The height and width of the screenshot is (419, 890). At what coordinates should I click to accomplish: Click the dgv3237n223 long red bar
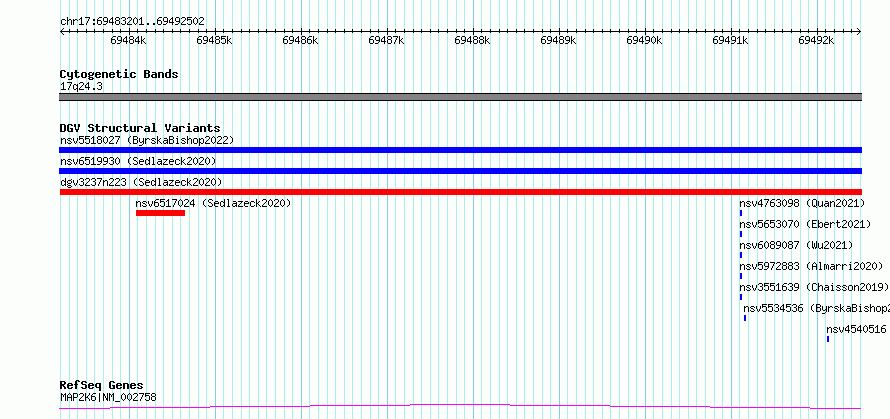460,192
